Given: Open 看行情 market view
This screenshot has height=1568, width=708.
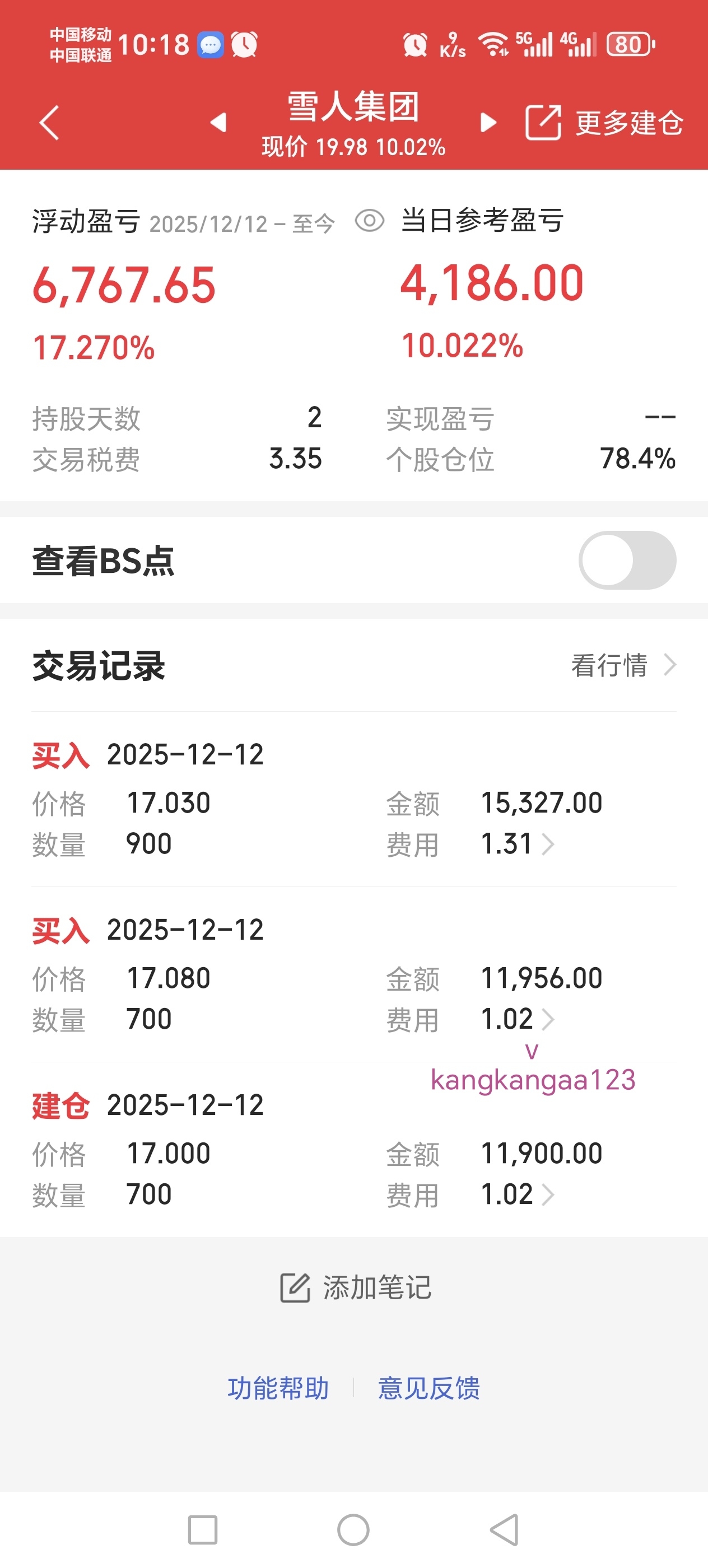Looking at the screenshot, I should 623,665.
